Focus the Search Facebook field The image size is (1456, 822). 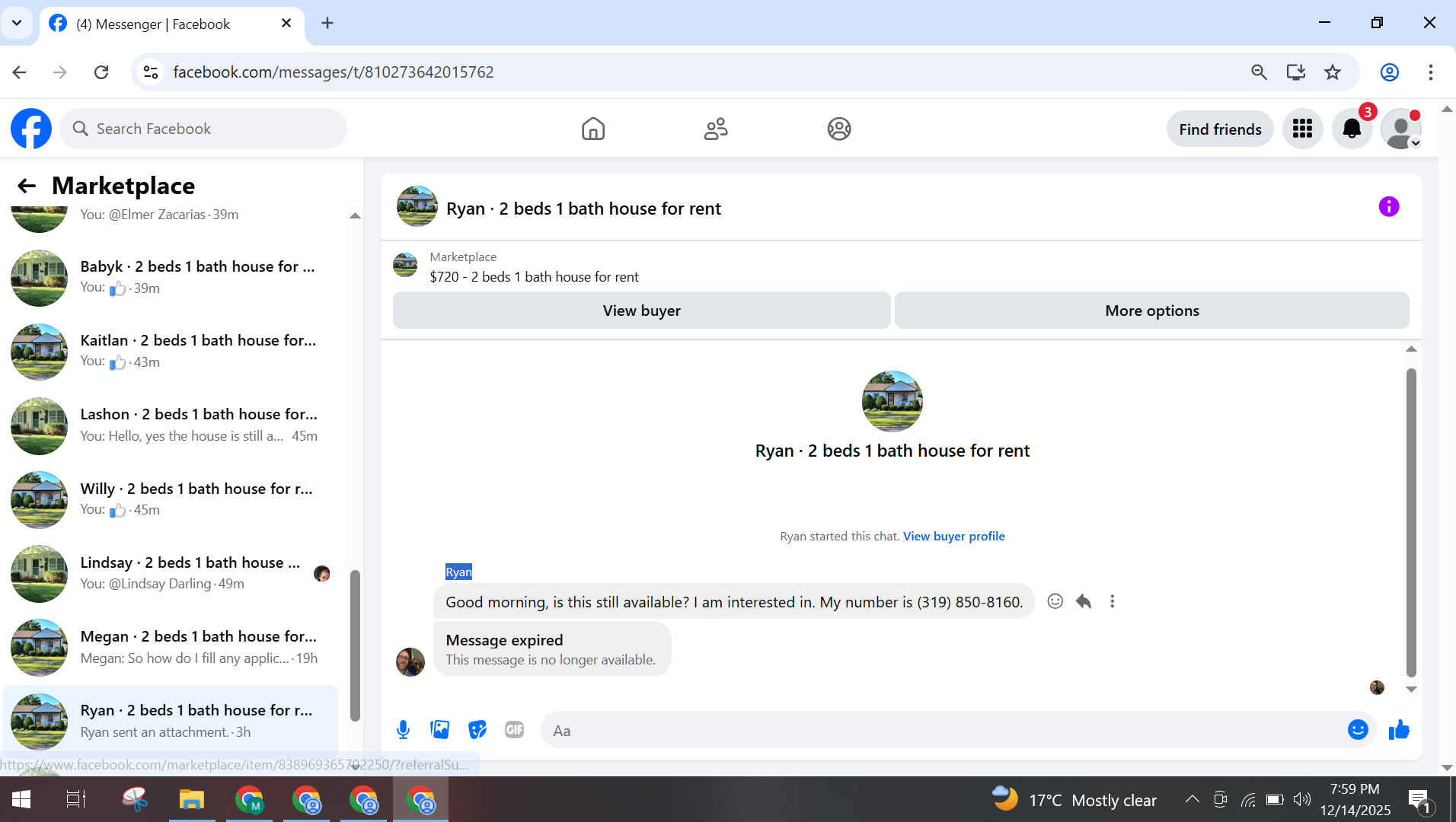(x=203, y=129)
